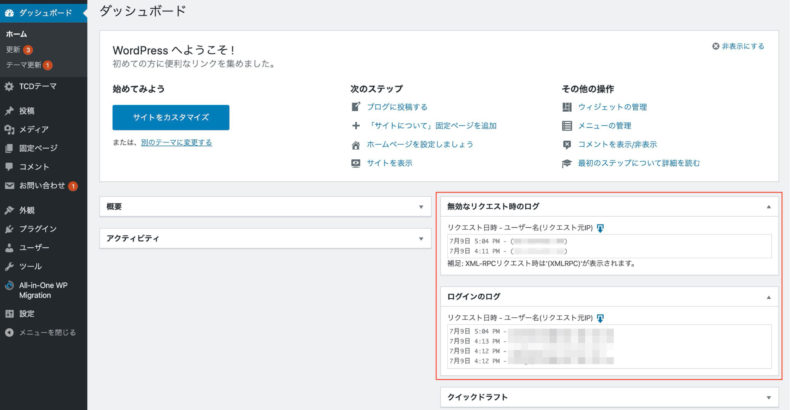
Task: Click the コメントを表示/非表示 link
Action: [x=617, y=145]
